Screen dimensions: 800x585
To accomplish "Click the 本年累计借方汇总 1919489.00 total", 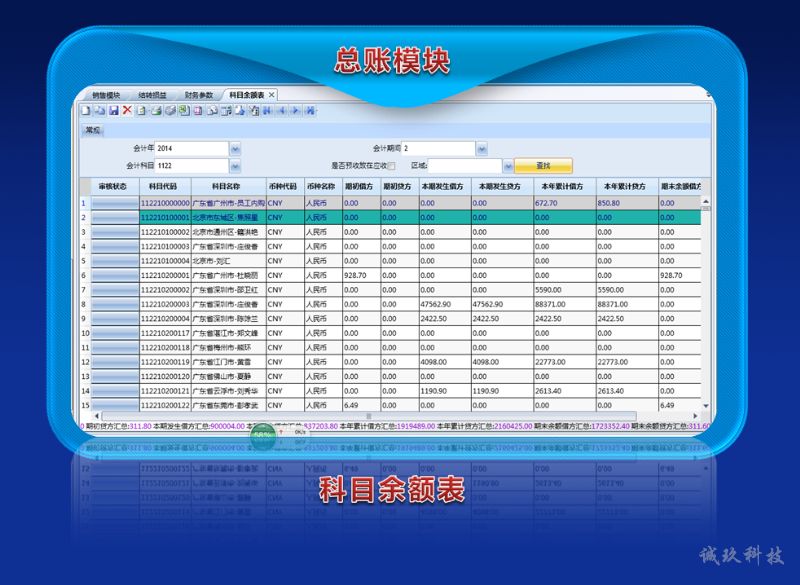I will pyautogui.click(x=388, y=426).
